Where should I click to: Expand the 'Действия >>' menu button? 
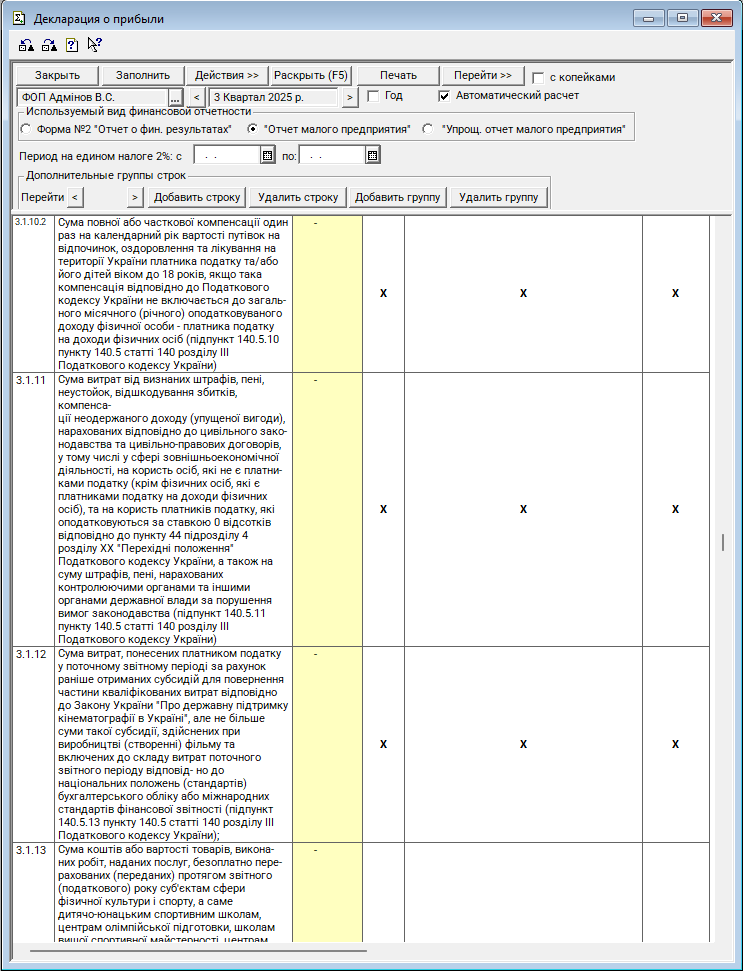click(x=227, y=76)
